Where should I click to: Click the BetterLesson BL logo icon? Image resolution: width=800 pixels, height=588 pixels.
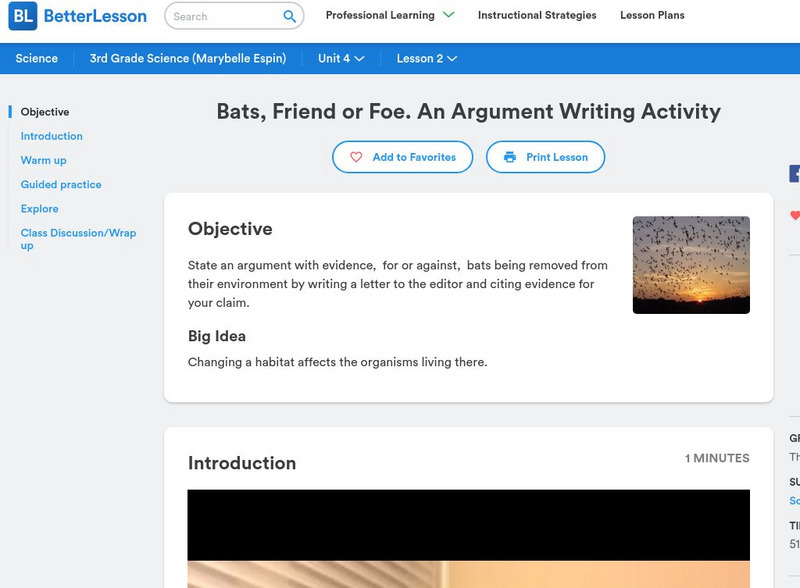pos(23,16)
